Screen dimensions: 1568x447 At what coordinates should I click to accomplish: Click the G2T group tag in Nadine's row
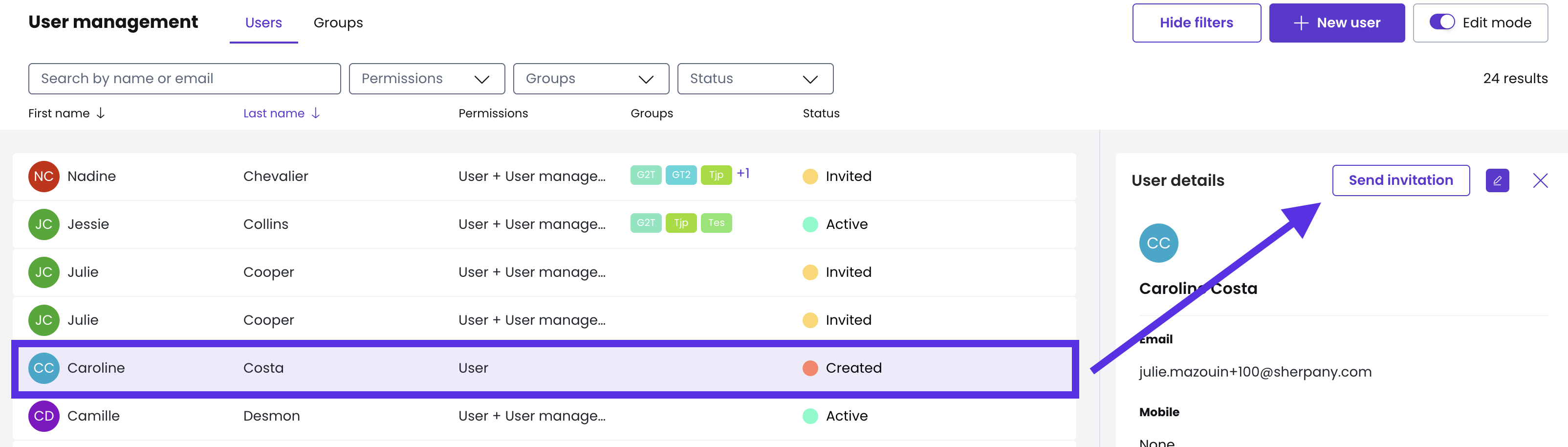point(646,175)
